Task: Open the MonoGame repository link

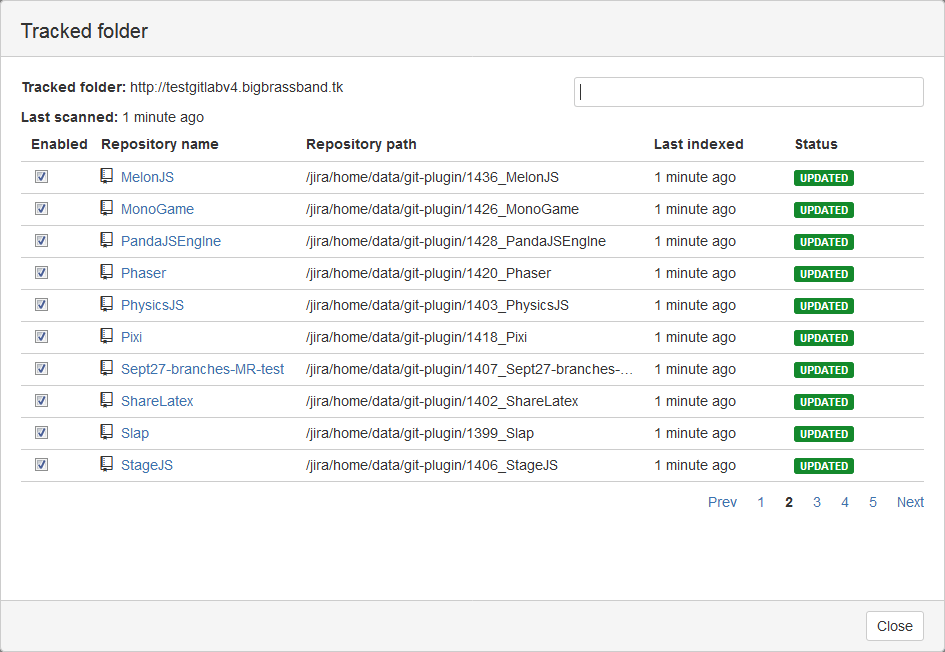Action: [157, 209]
